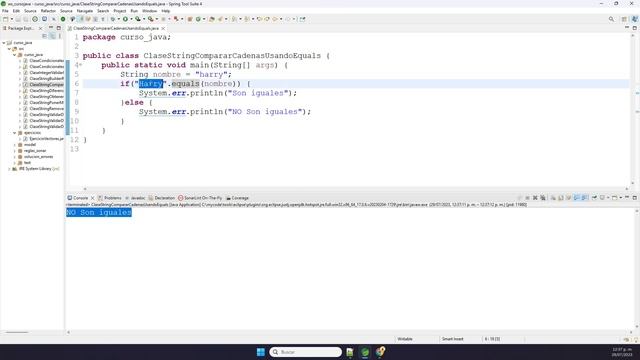Open the Navigate menu
Image resolution: width=640 pixels, height=360 pixels.
point(84,11)
